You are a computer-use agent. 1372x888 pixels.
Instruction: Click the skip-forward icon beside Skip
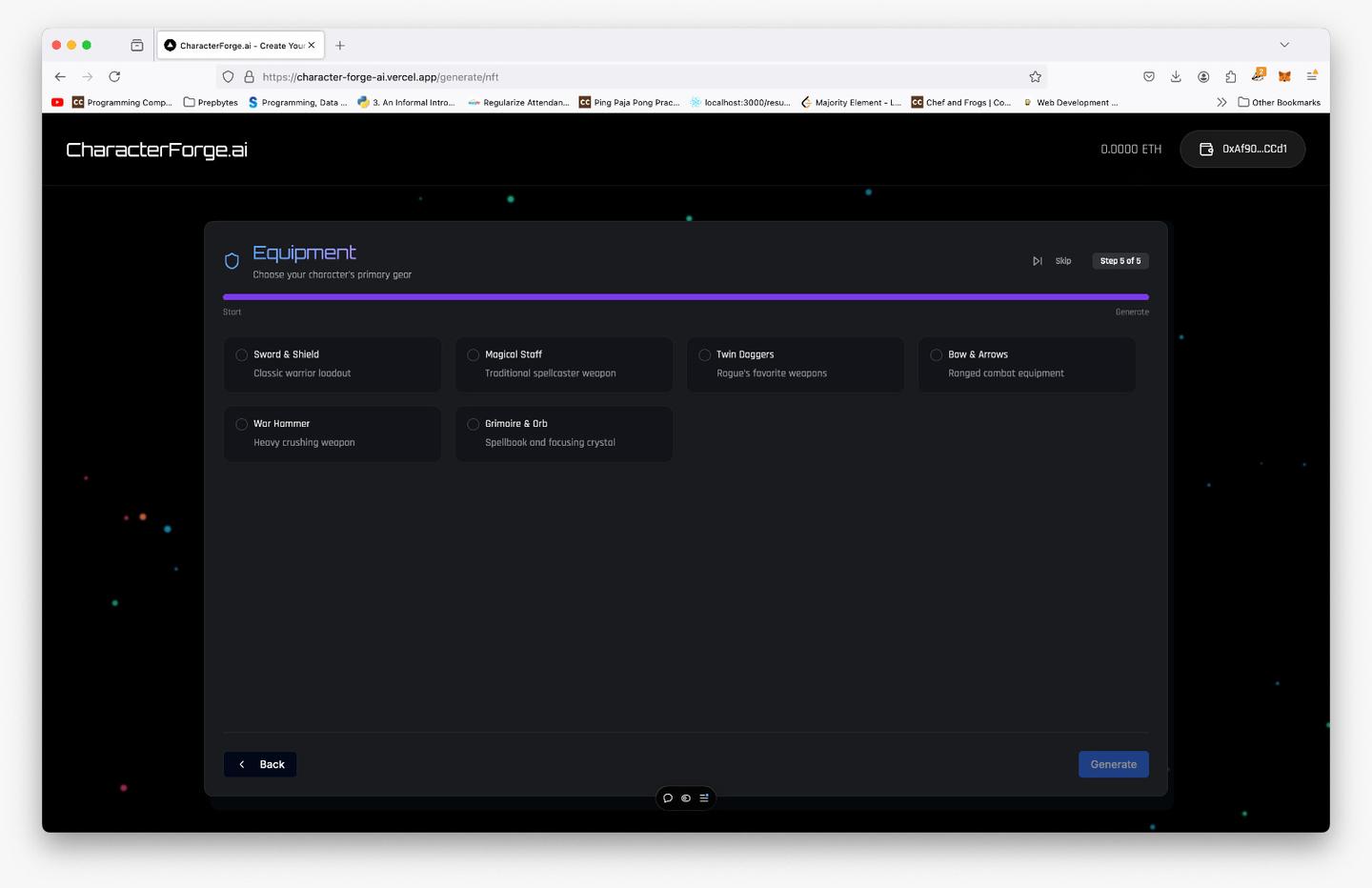click(x=1038, y=261)
